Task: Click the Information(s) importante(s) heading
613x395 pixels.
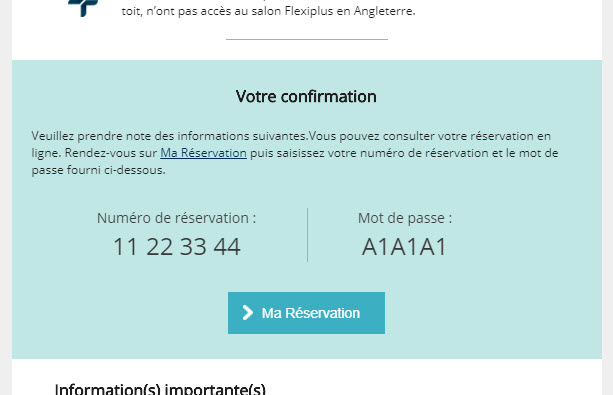Action: pyautogui.click(x=160, y=389)
